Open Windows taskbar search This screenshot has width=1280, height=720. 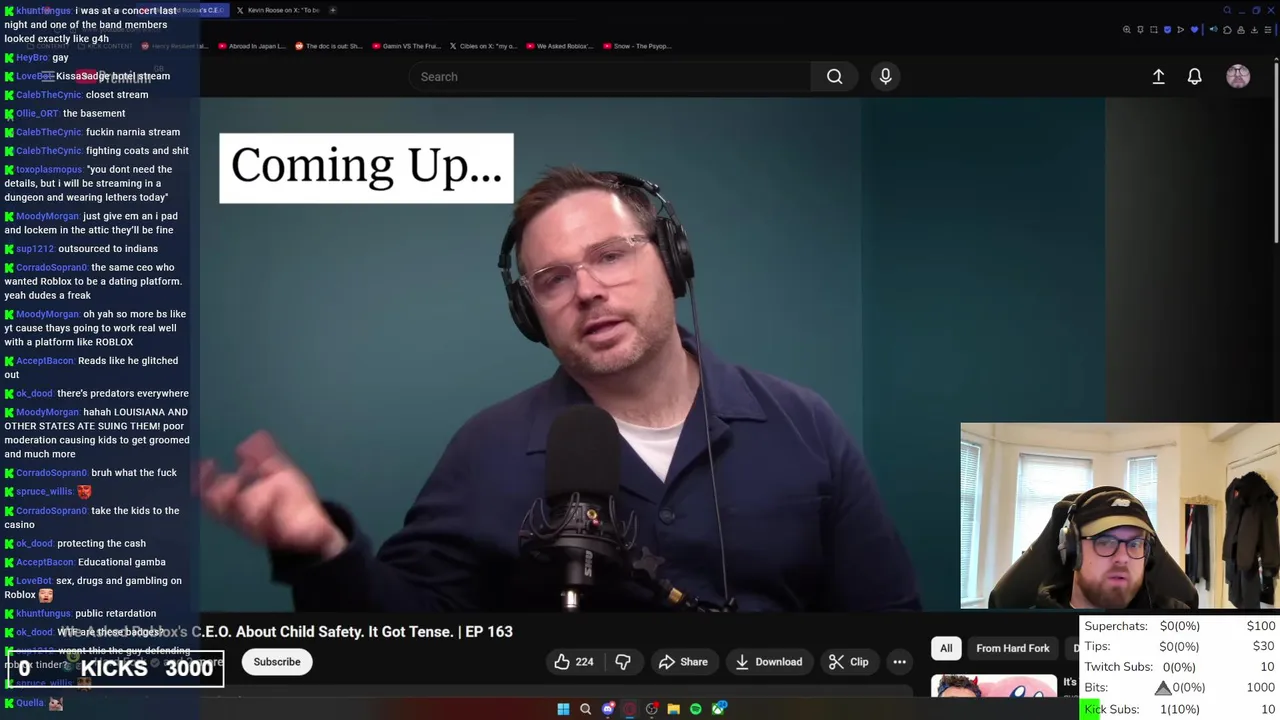[x=585, y=709]
